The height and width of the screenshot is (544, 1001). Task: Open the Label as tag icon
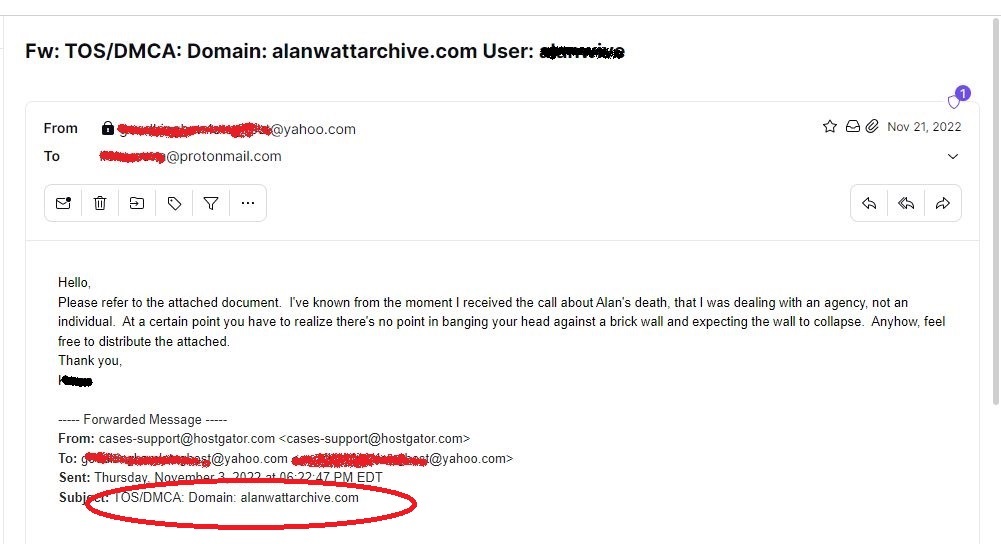174,203
